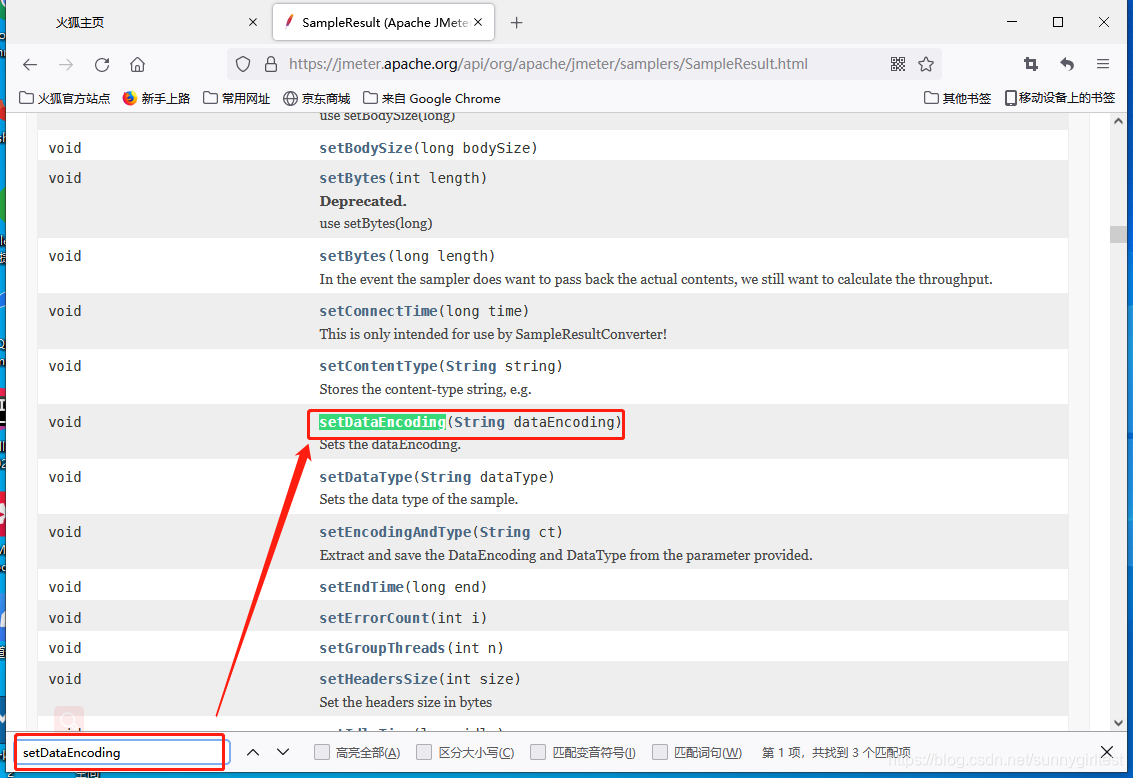Viewport: 1133px width, 778px height.
Task: Open 常用网址 bookmark folder
Action: pos(237,98)
